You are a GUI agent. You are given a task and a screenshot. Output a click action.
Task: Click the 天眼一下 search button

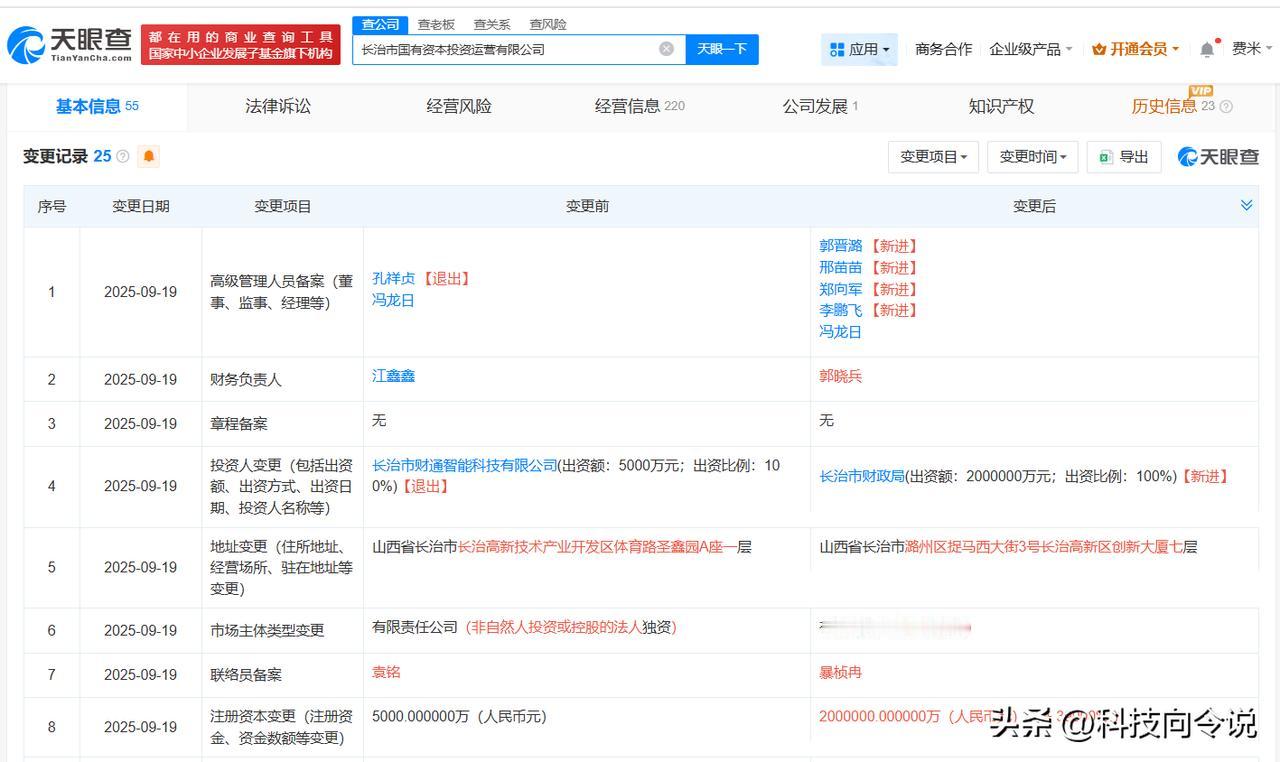tap(722, 49)
